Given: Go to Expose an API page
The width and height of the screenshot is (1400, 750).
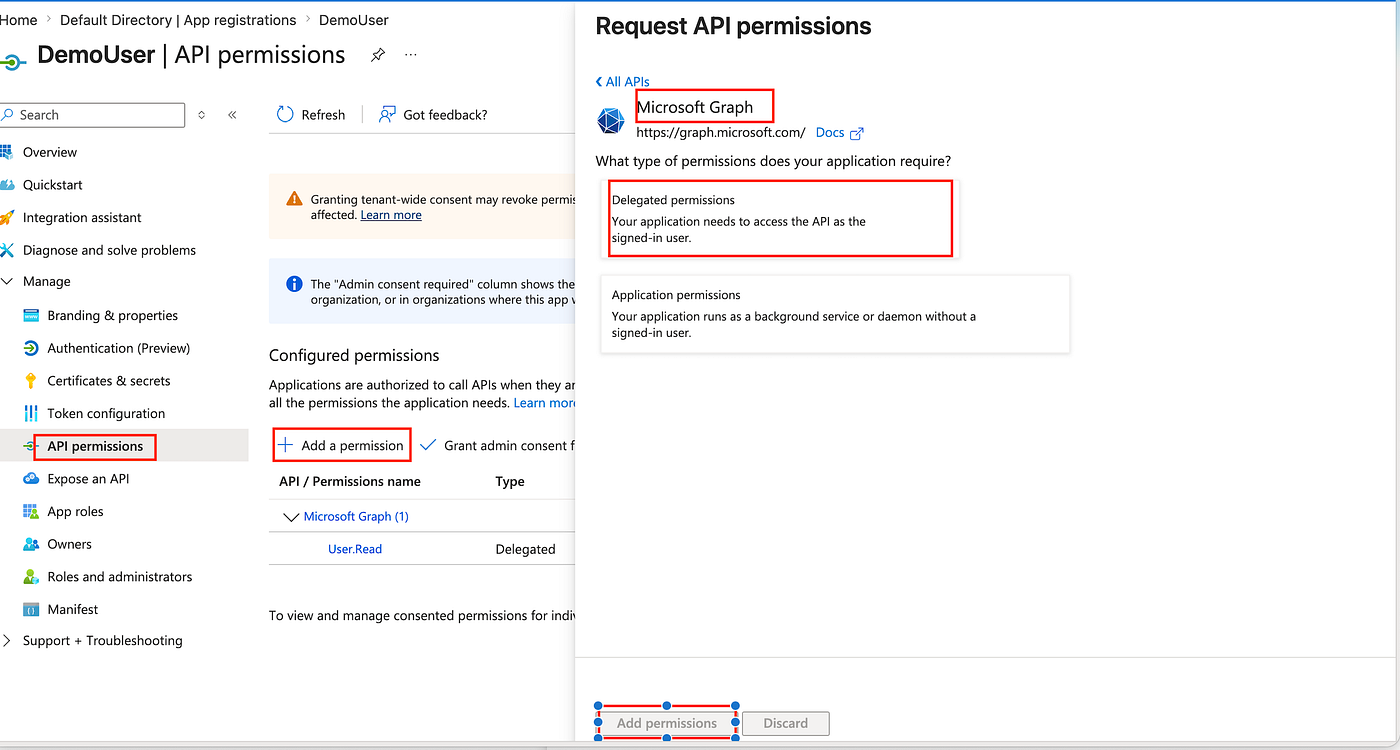Looking at the screenshot, I should [x=88, y=479].
